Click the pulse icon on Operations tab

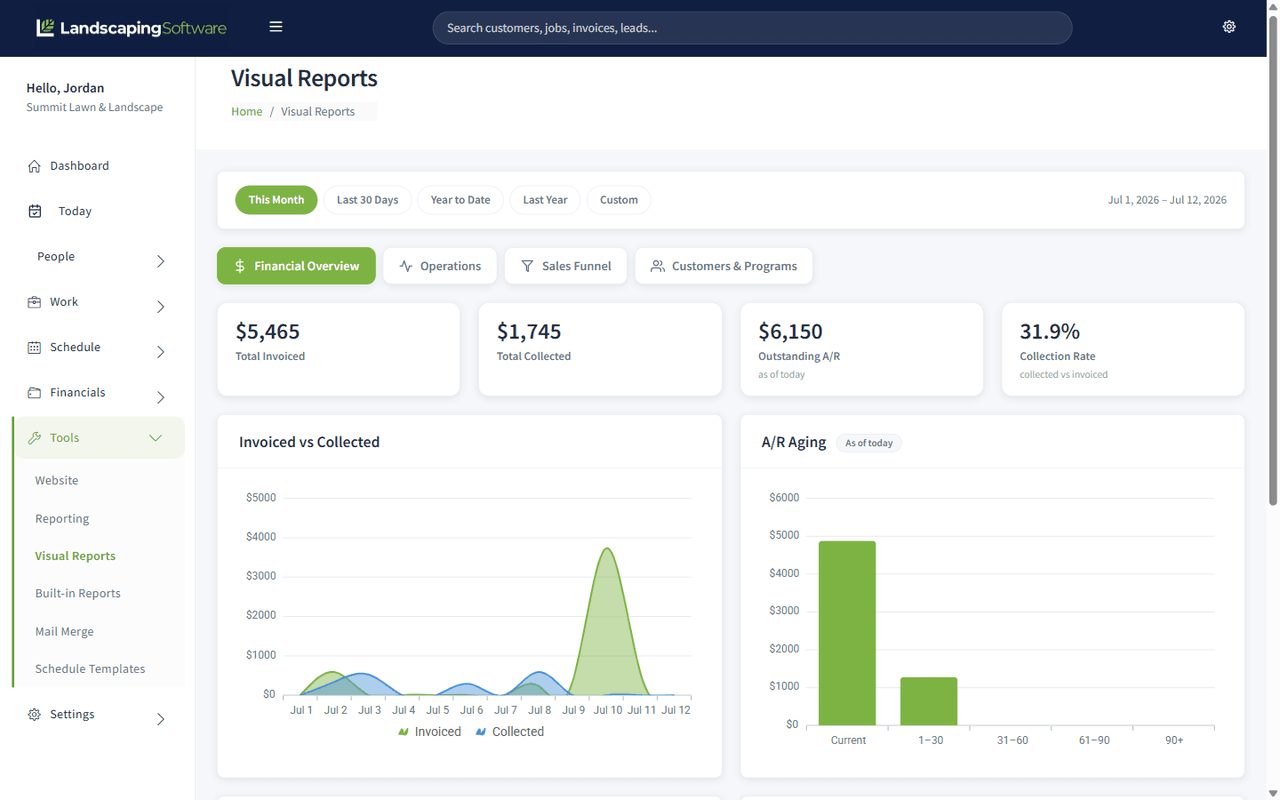406,266
